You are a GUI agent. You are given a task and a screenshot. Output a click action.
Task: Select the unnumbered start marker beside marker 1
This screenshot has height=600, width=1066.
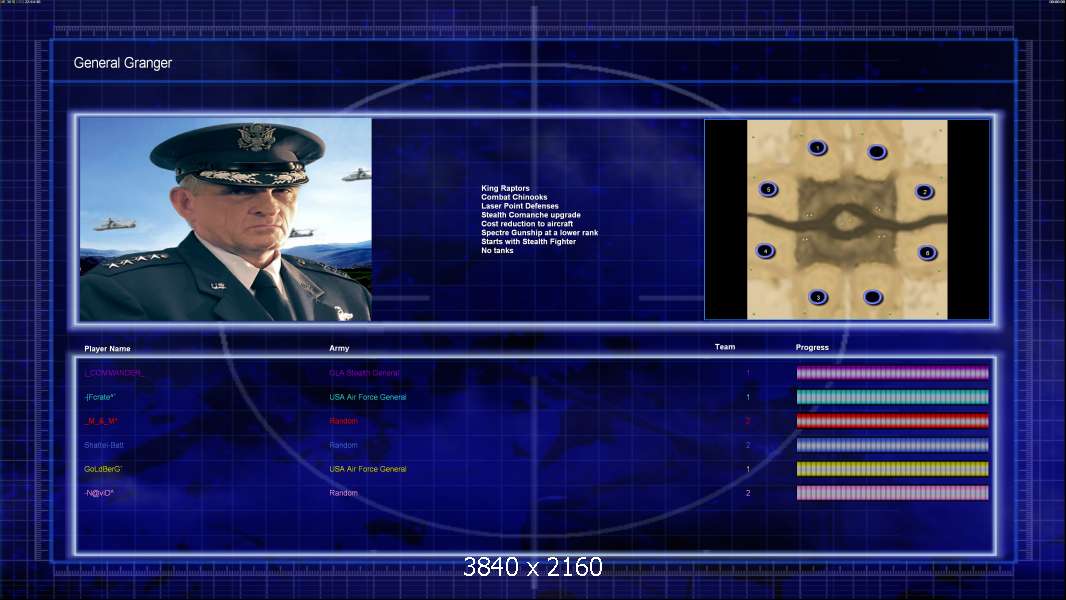coord(877,152)
